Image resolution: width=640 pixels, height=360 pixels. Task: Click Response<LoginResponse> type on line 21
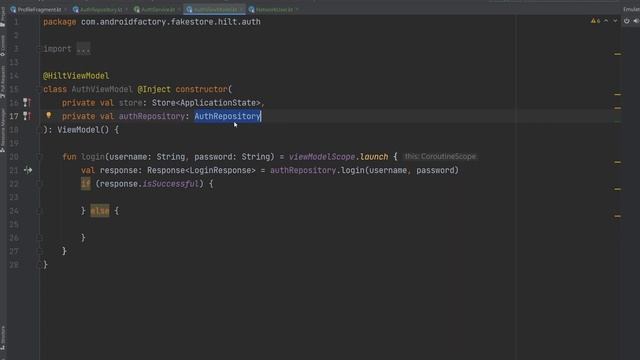click(x=201, y=170)
